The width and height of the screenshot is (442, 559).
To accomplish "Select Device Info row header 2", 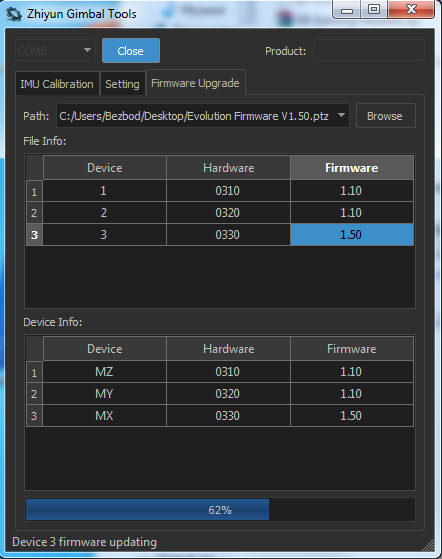I will click(34, 394).
